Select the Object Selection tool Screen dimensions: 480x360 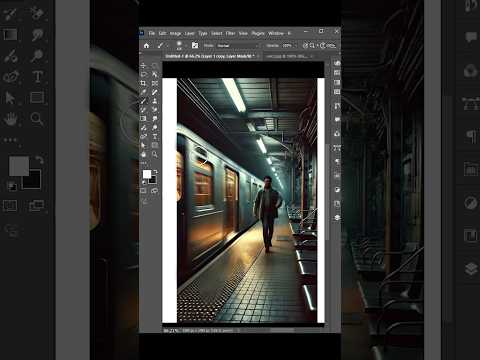tap(154, 74)
